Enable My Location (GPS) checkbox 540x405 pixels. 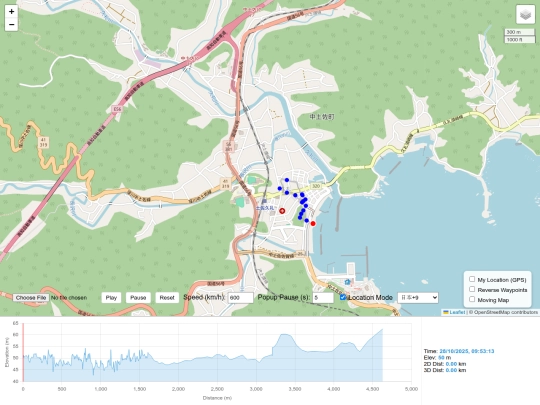(472, 279)
